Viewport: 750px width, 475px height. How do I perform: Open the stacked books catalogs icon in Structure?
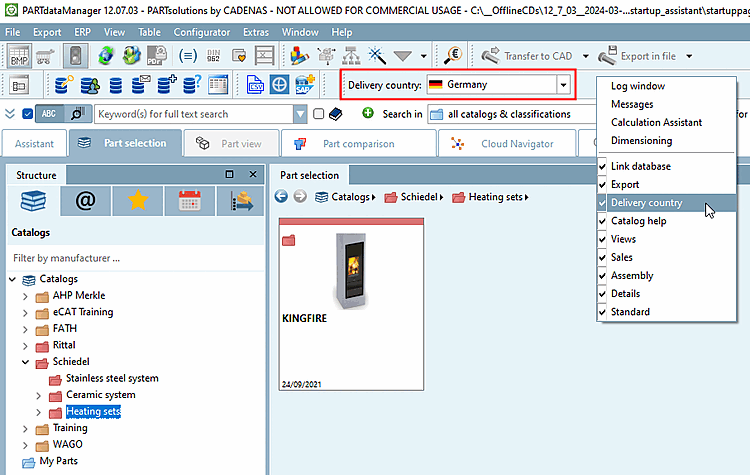pyautogui.click(x=33, y=201)
